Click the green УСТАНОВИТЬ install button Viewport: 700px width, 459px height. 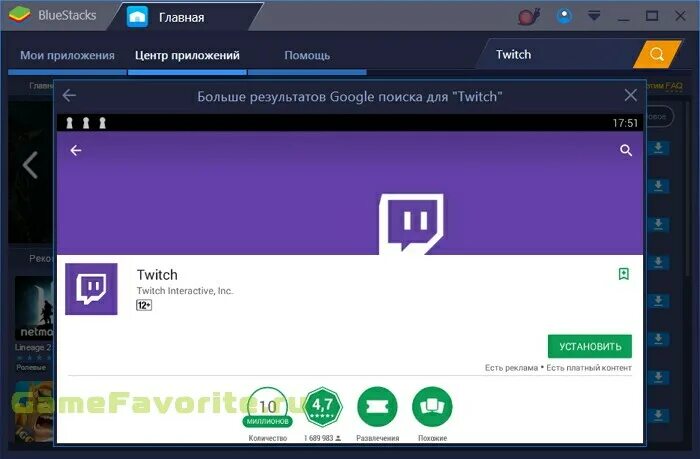click(590, 346)
